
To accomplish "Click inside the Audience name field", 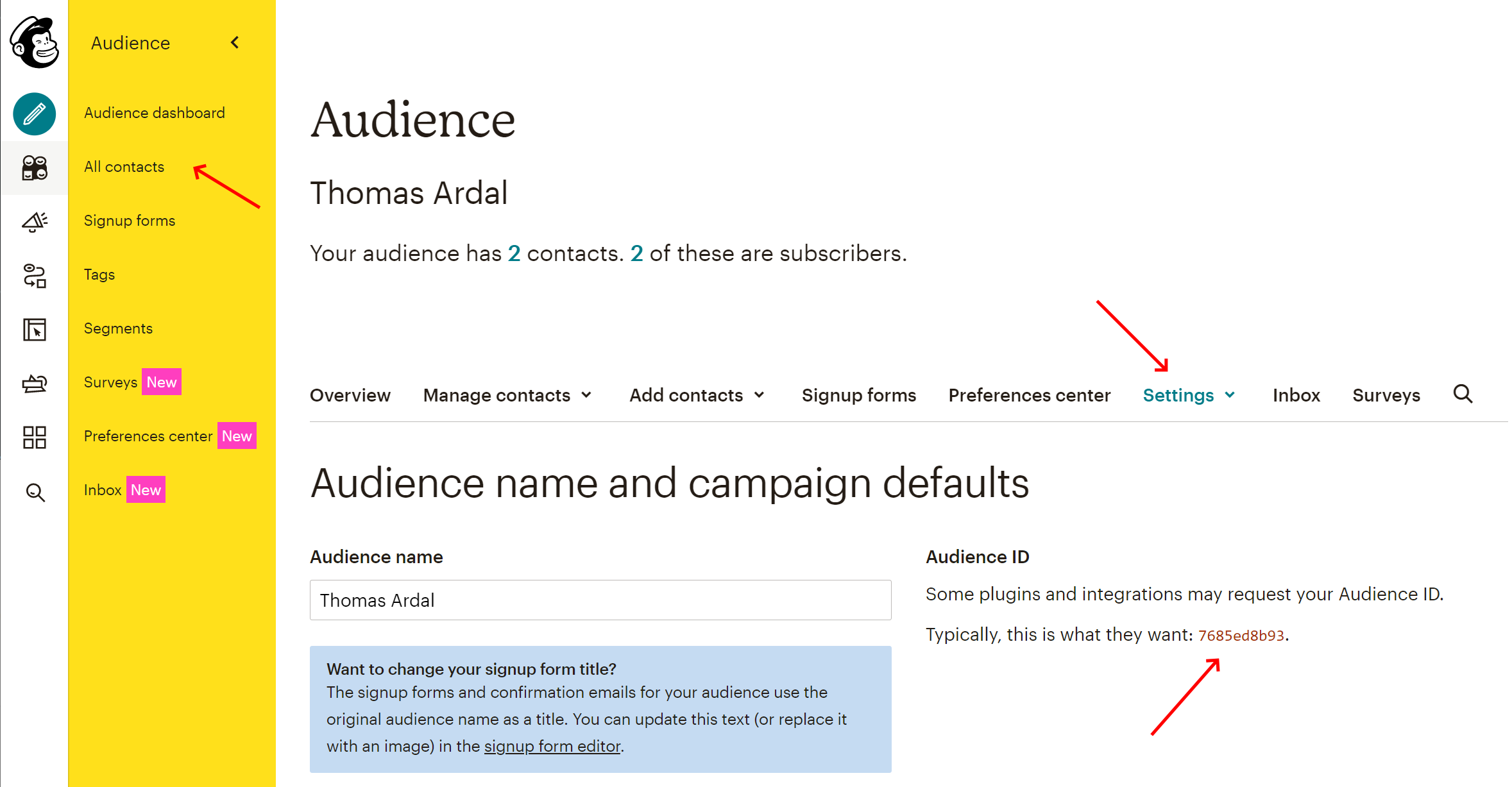I will (x=600, y=600).
